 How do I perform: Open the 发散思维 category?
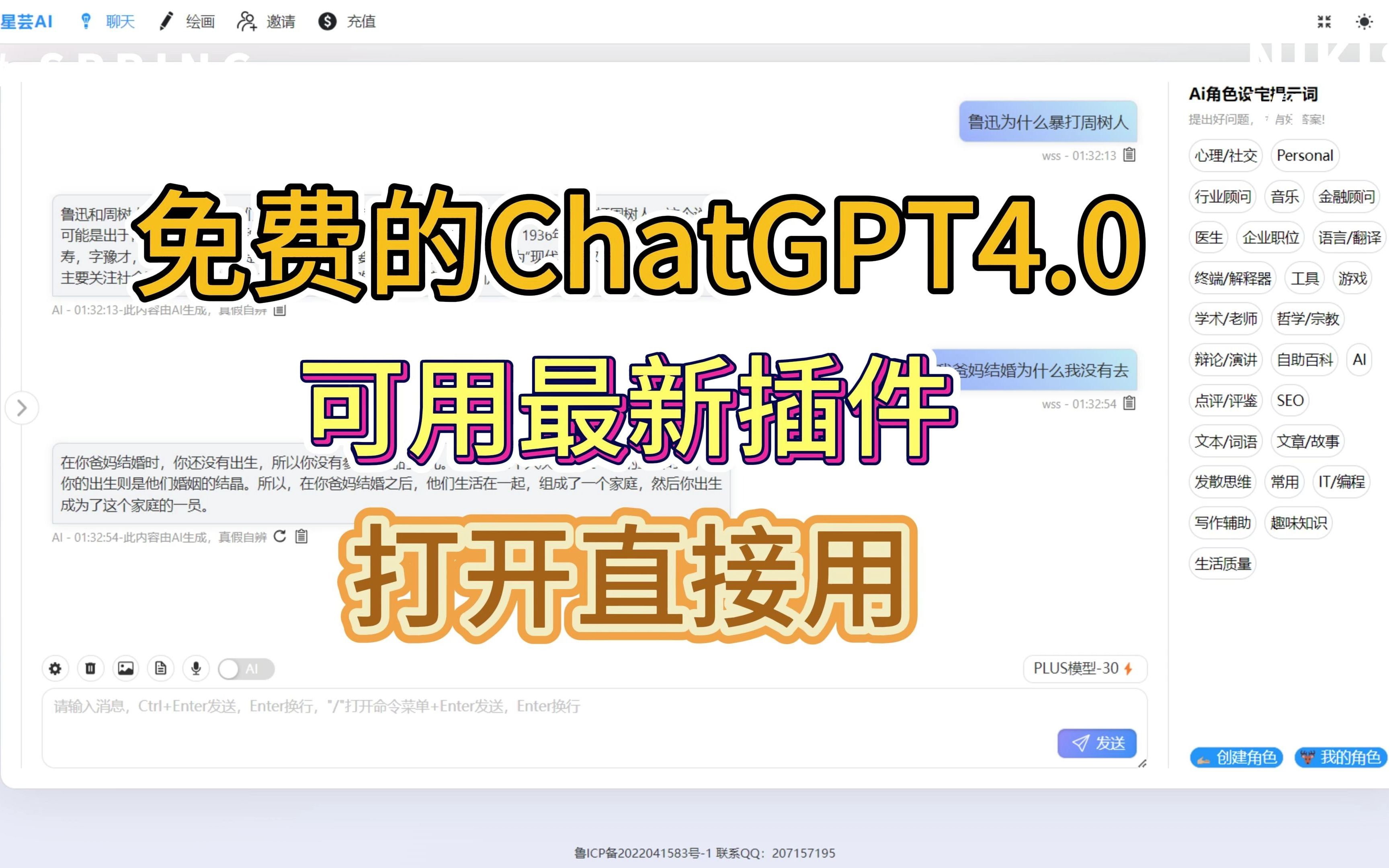coord(1223,482)
